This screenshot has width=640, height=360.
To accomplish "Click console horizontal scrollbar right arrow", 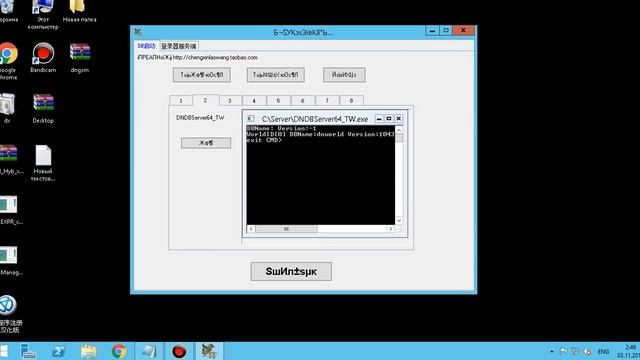I will pyautogui.click(x=391, y=229).
